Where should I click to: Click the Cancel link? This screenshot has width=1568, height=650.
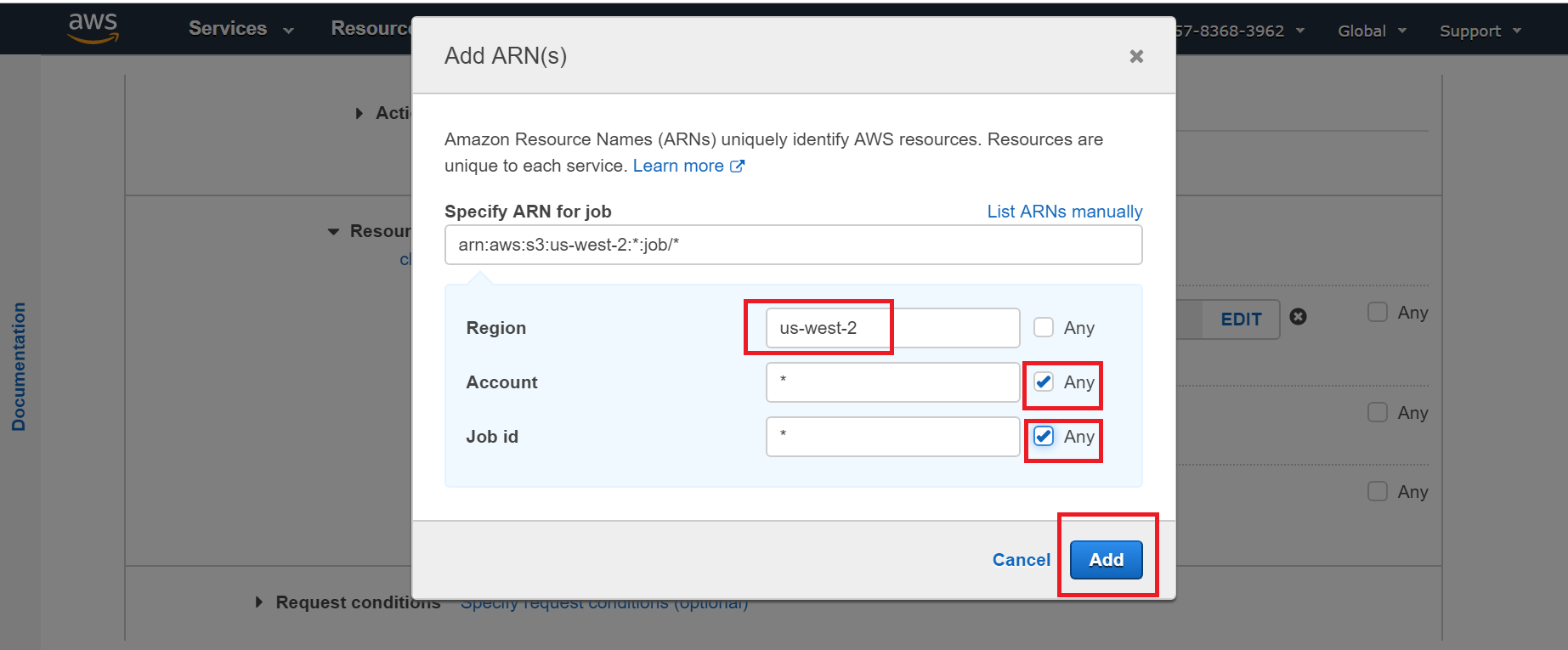pyautogui.click(x=1021, y=560)
